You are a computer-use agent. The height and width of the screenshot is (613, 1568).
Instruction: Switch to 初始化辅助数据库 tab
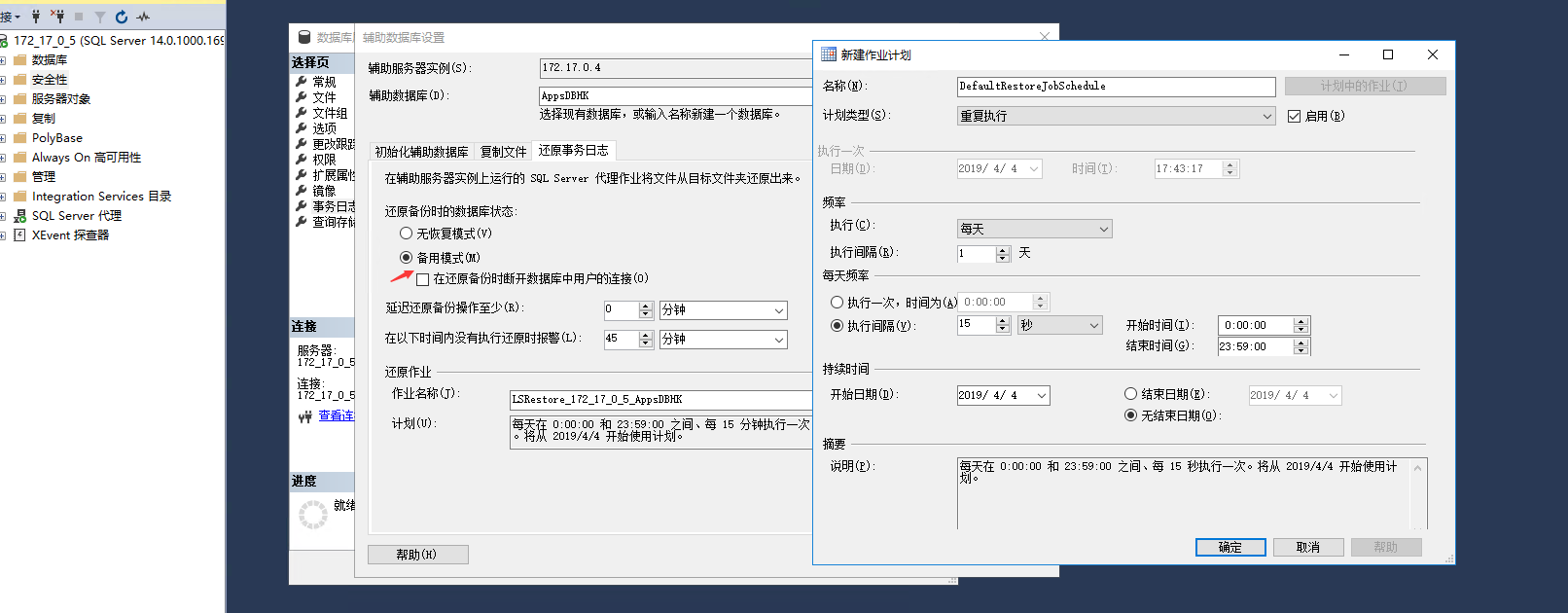(421, 152)
